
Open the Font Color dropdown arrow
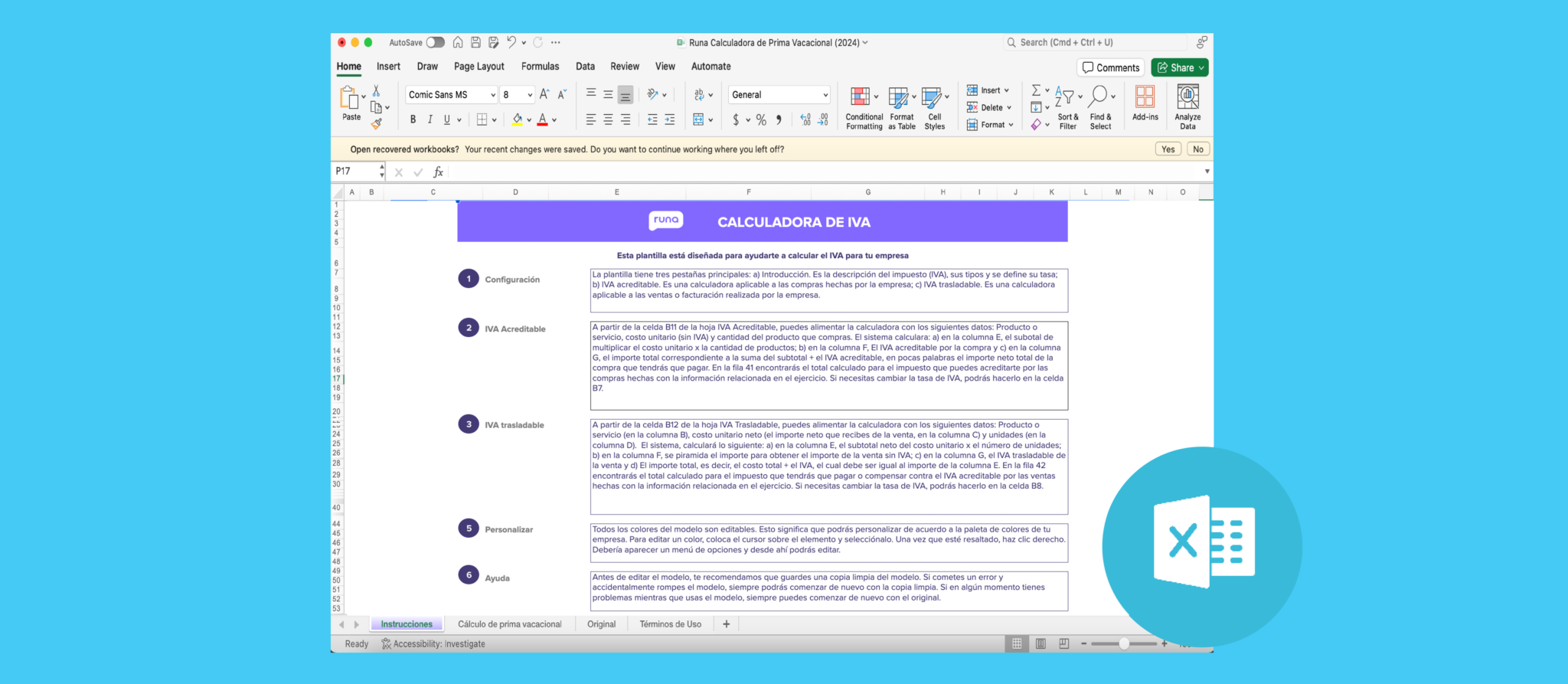pos(554,120)
